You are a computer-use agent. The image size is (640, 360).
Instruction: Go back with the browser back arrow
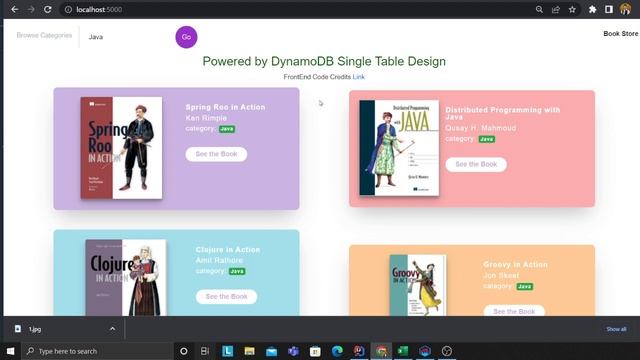coord(15,9)
